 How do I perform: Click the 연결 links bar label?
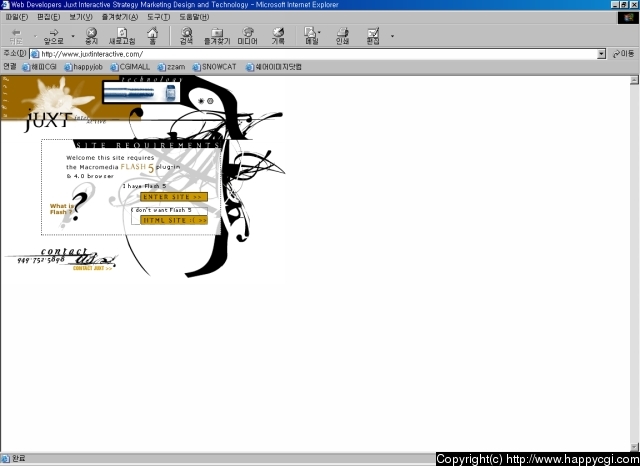coord(10,67)
